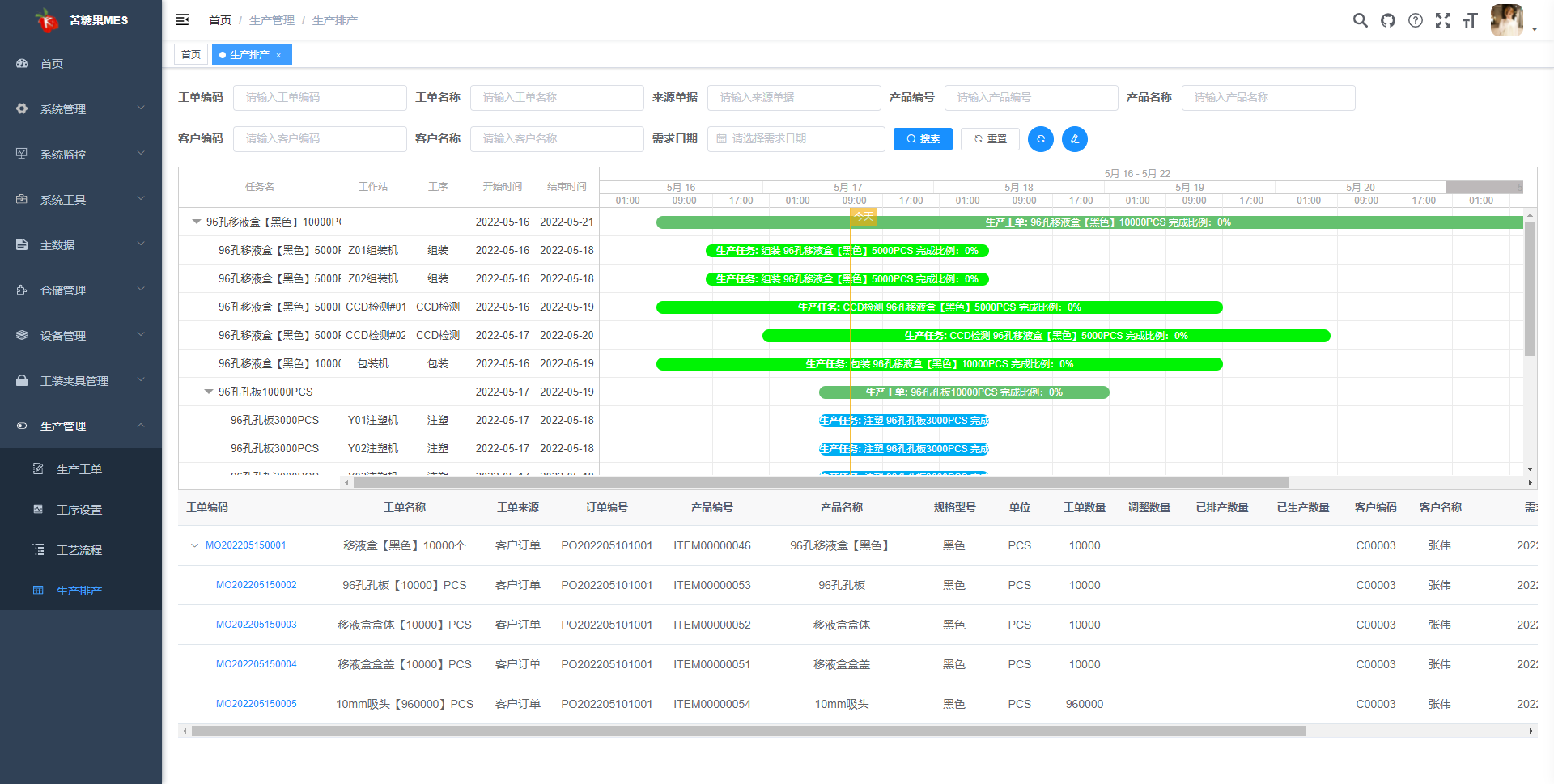Open the help question mark icon

tap(1415, 20)
